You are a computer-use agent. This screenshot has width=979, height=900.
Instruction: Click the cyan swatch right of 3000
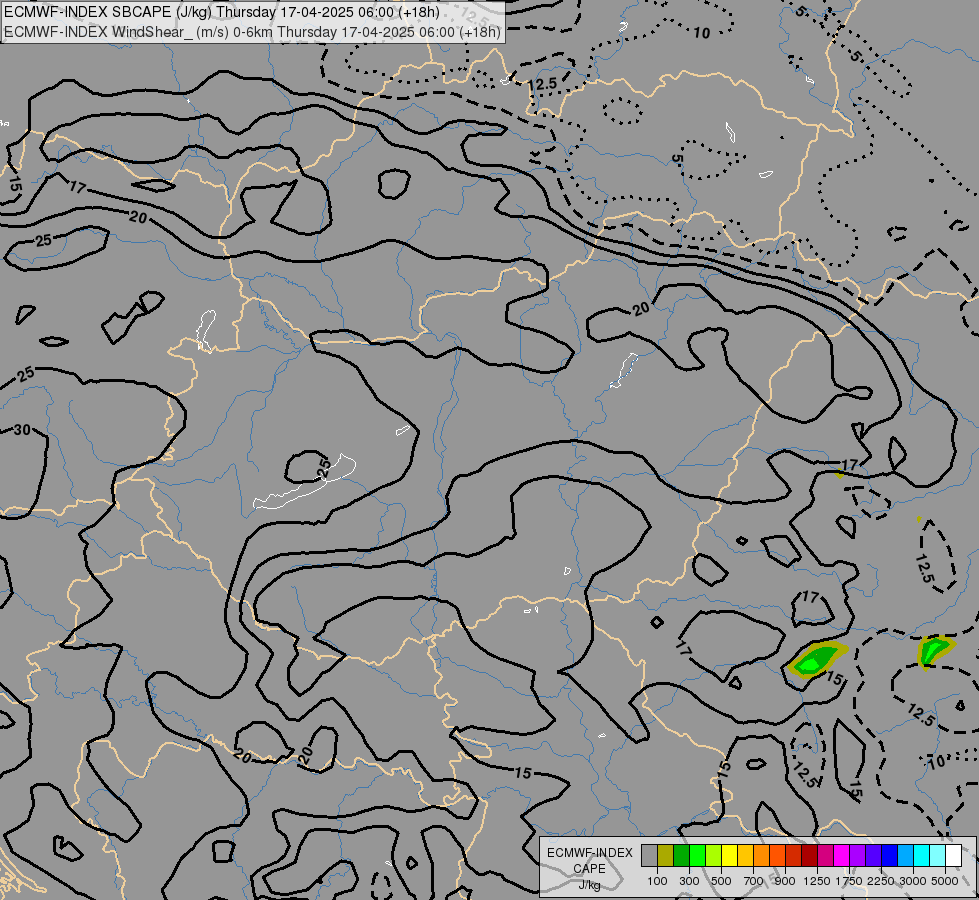(x=922, y=855)
